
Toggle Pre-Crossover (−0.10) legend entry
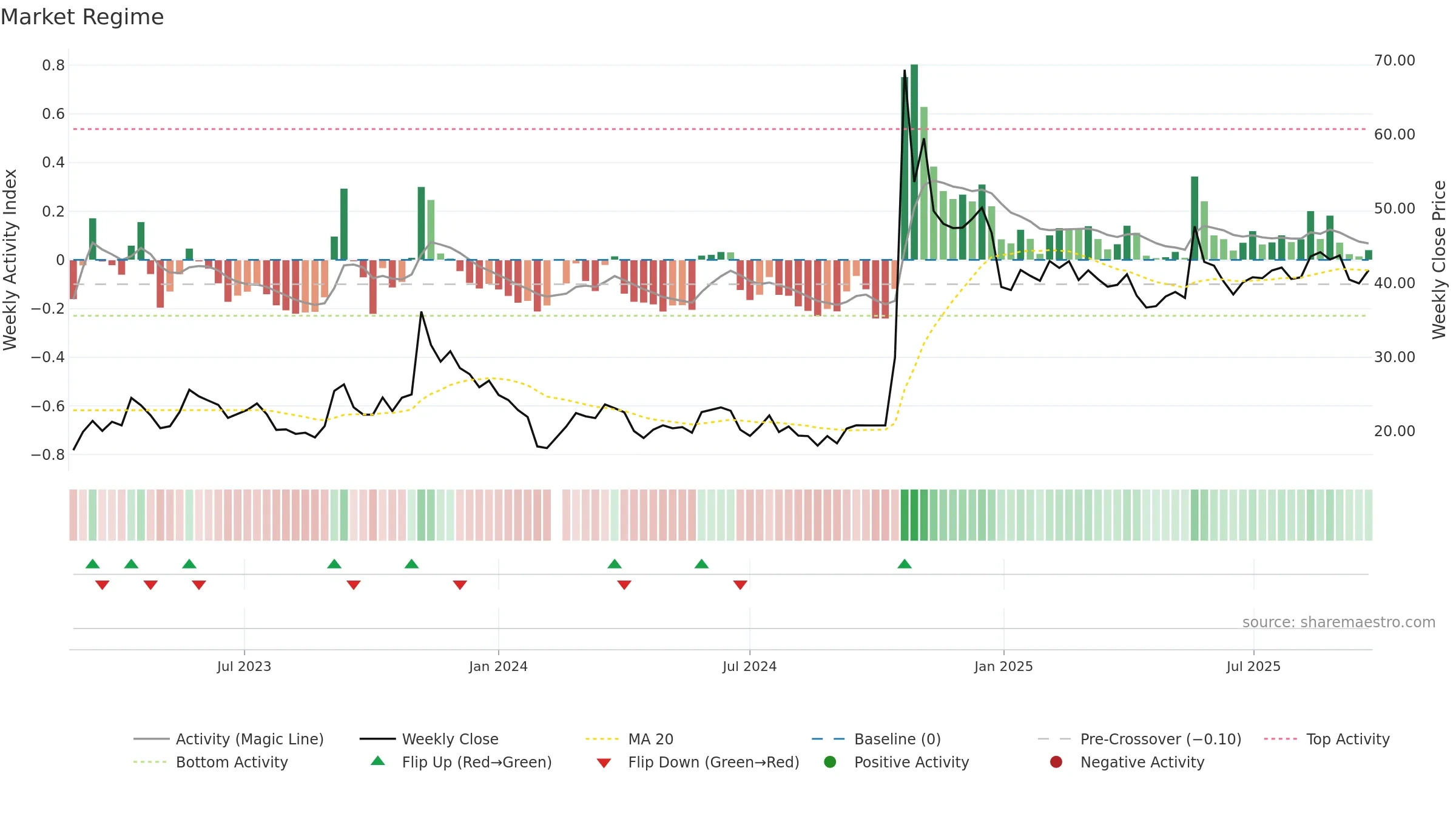pyautogui.click(x=1139, y=739)
